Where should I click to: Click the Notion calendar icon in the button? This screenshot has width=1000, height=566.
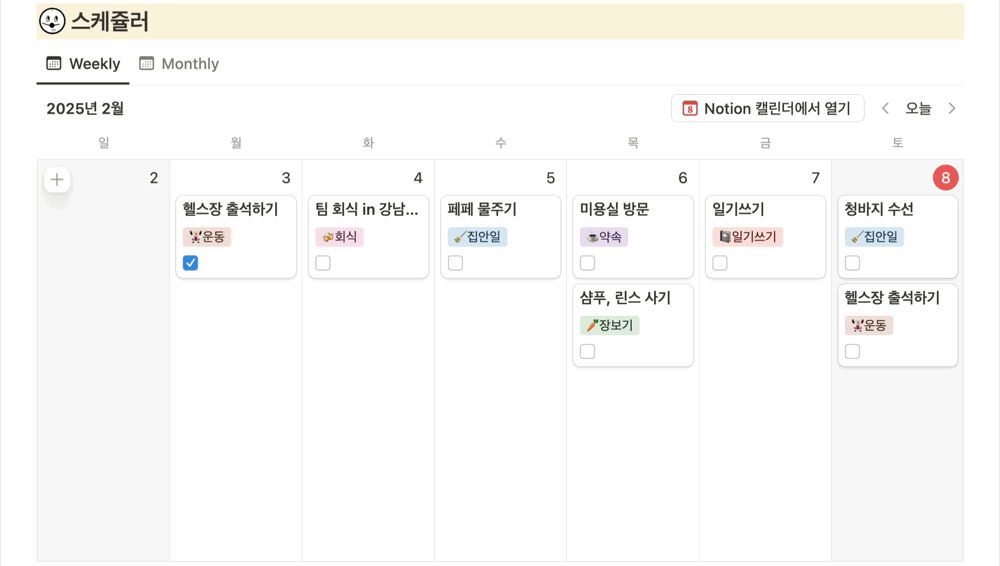pos(690,108)
